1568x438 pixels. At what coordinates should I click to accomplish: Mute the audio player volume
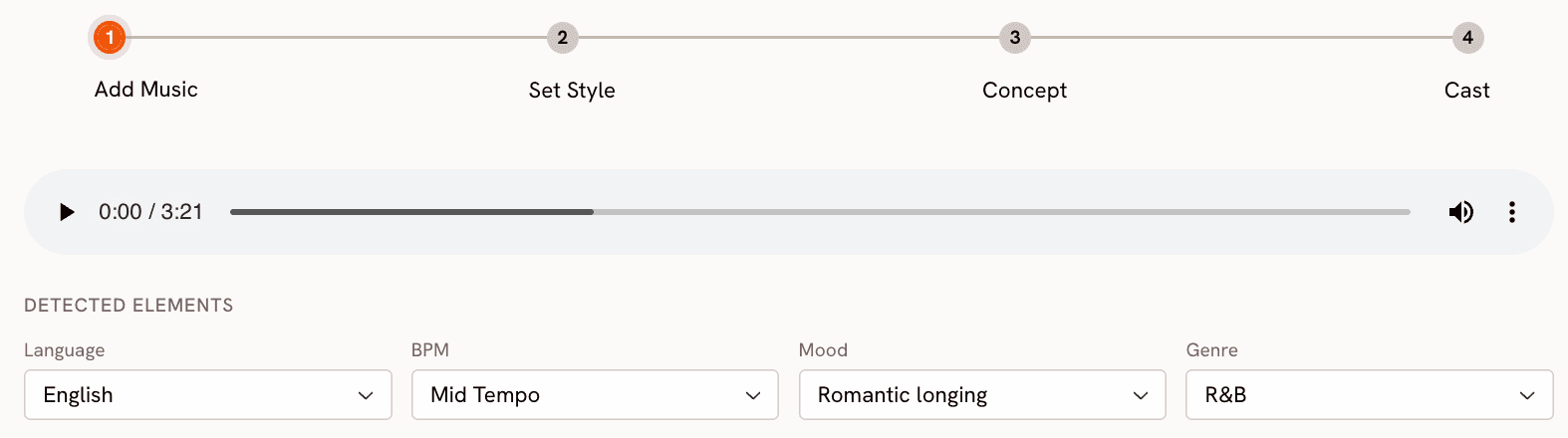point(1460,212)
